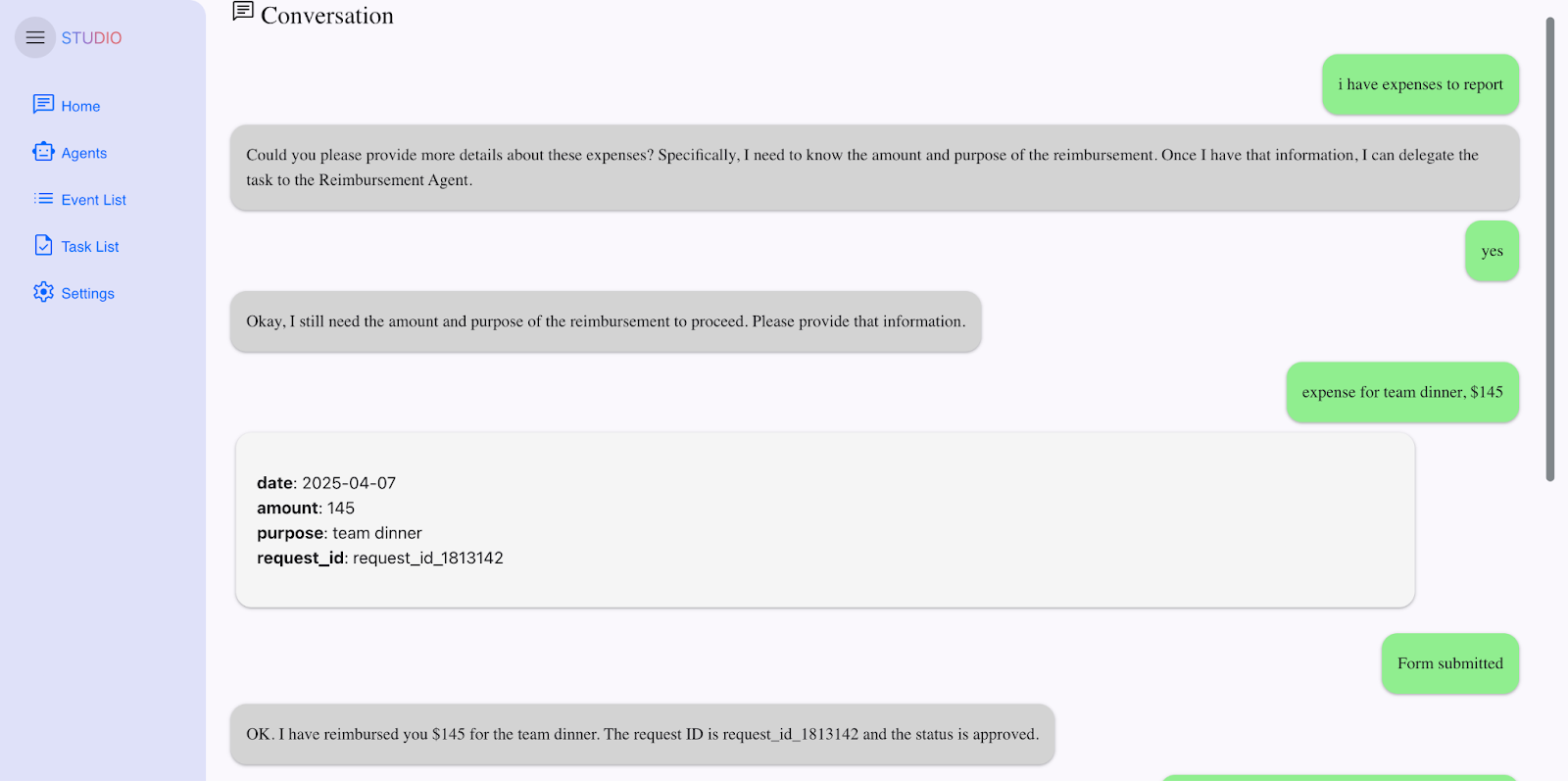Click the list icon beside Event List
This screenshot has width=1568, height=781.
click(43, 199)
